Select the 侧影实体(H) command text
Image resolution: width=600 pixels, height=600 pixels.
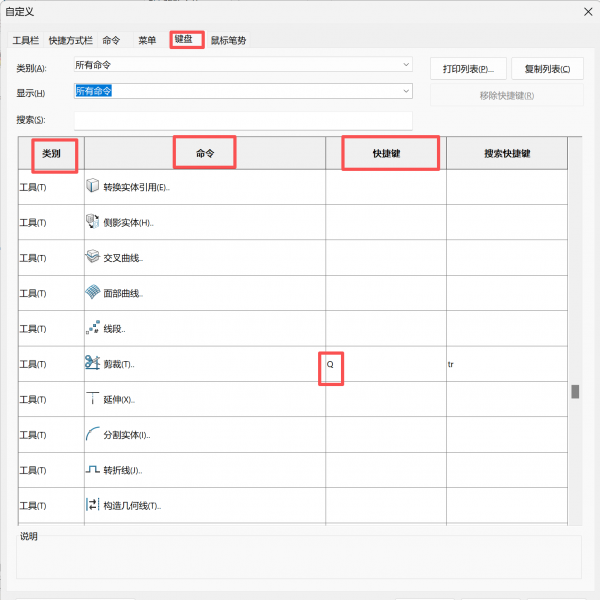point(128,223)
